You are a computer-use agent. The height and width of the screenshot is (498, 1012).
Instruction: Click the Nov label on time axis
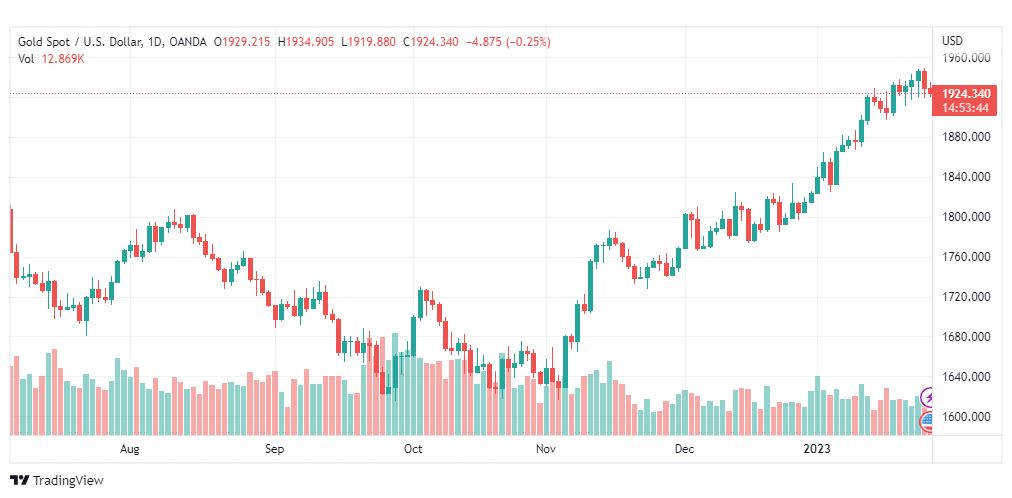click(x=545, y=450)
